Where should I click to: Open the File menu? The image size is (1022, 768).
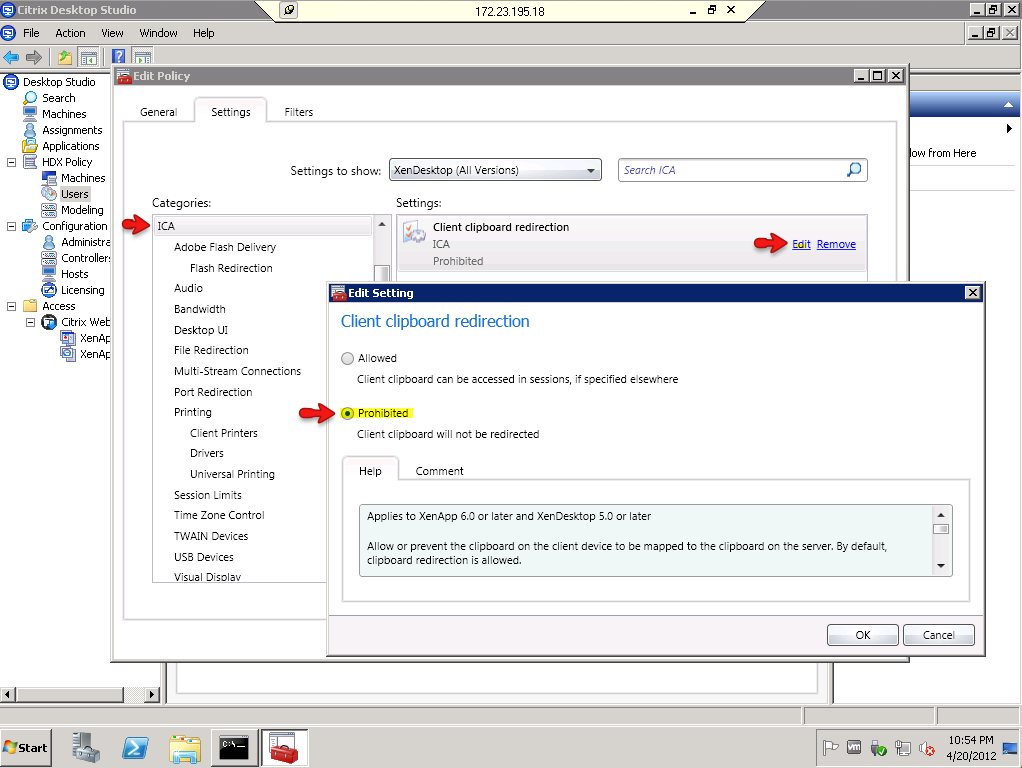tap(31, 33)
